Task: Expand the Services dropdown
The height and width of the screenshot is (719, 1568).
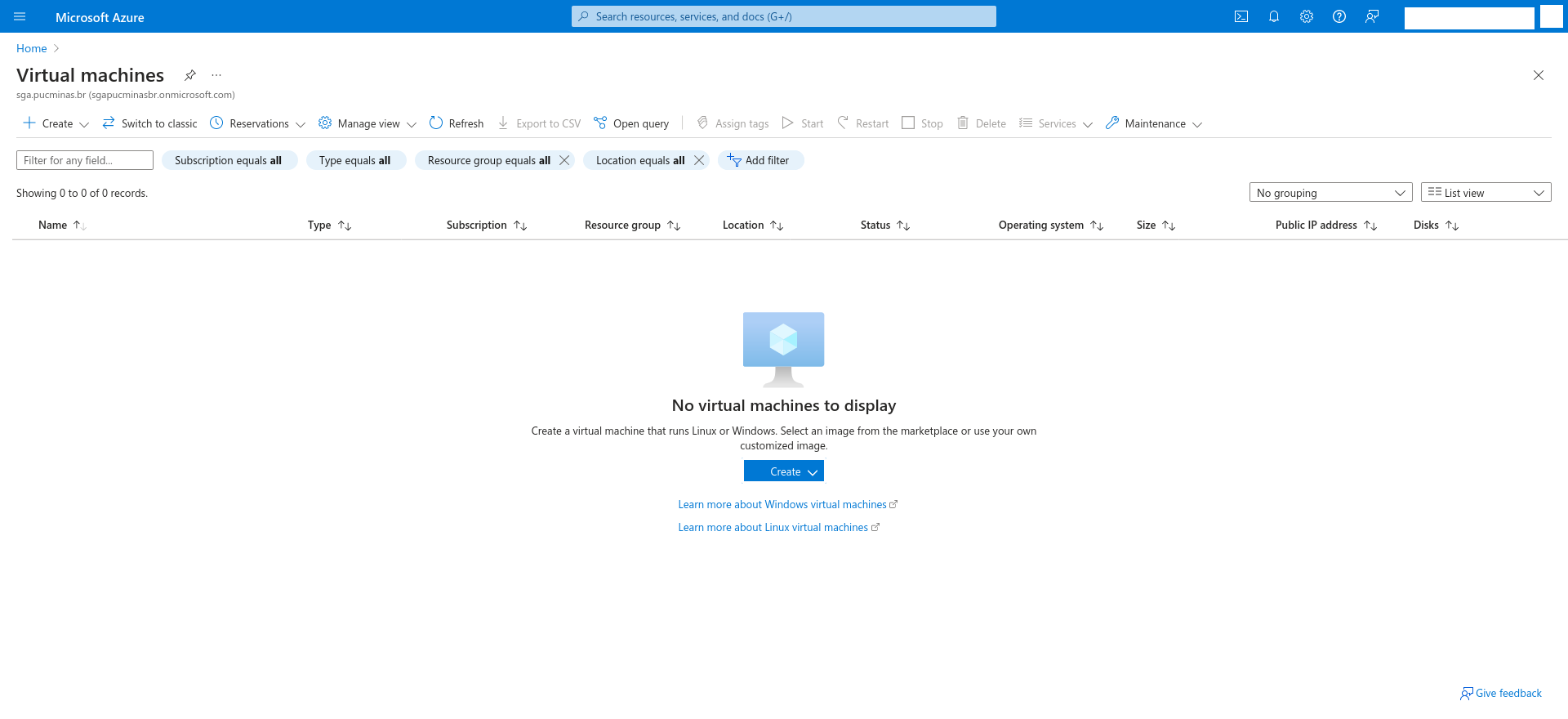Action: pos(1056,123)
